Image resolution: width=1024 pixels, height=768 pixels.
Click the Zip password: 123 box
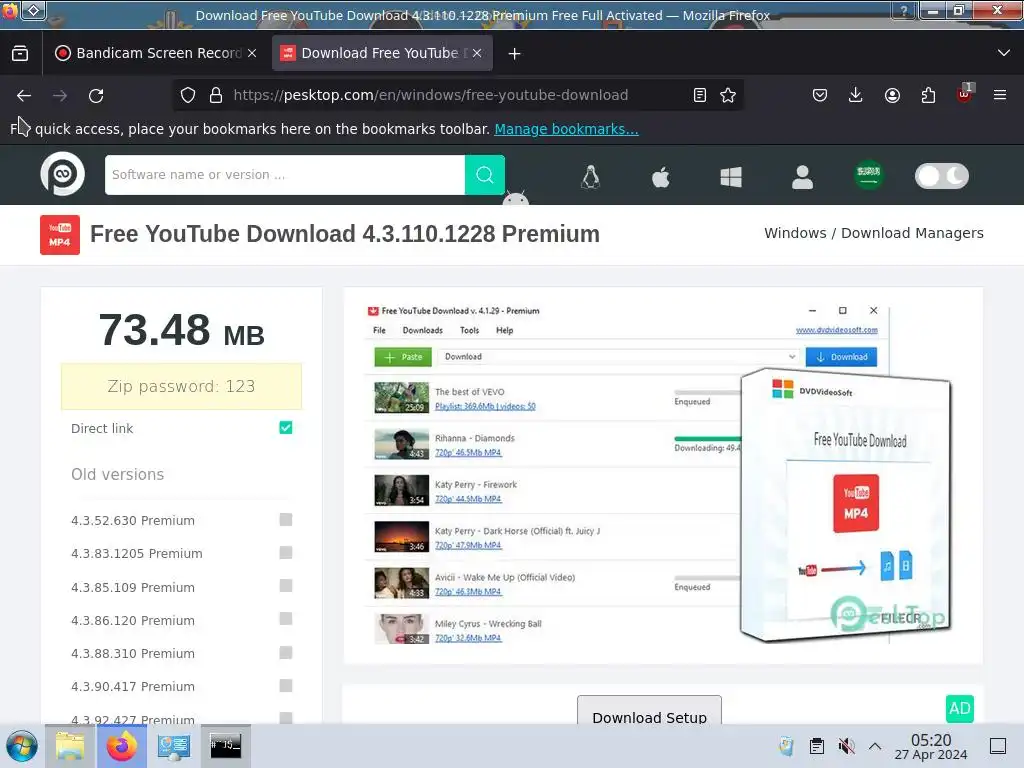coord(182,387)
